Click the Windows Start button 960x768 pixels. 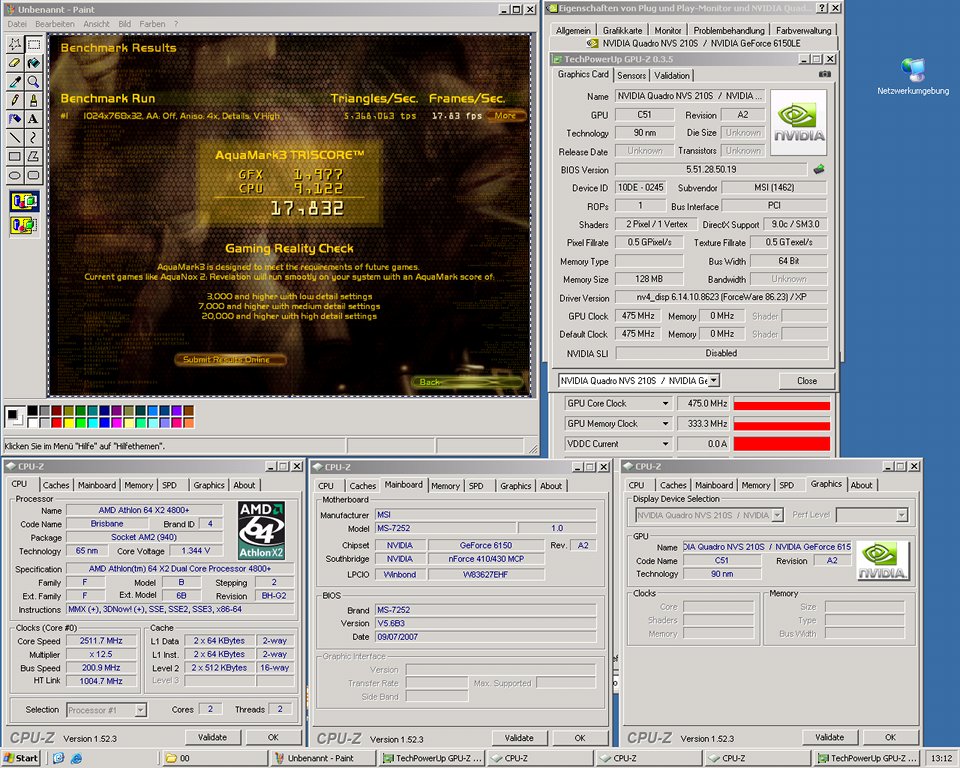tap(21, 758)
